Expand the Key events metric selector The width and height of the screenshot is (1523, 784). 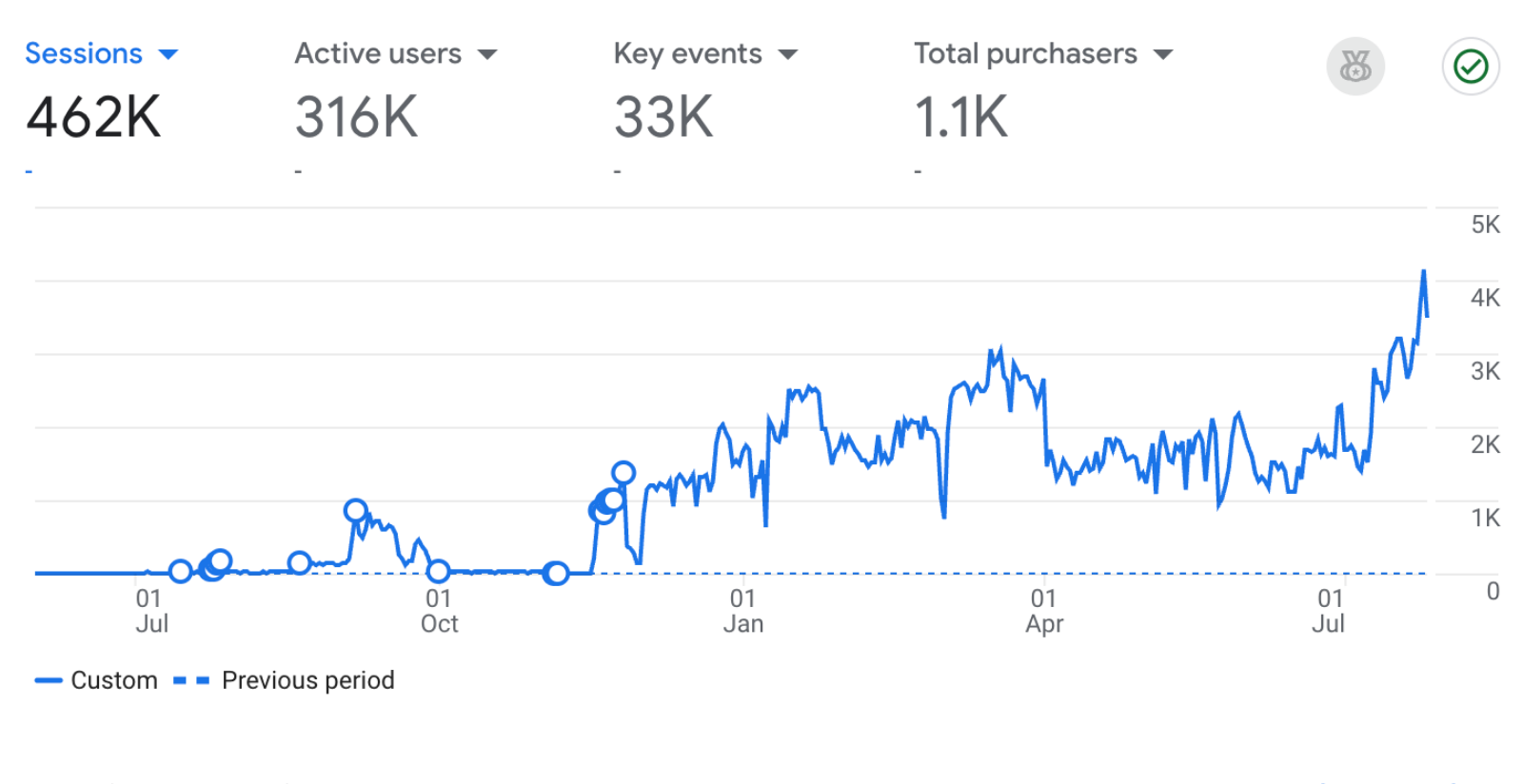pos(788,54)
